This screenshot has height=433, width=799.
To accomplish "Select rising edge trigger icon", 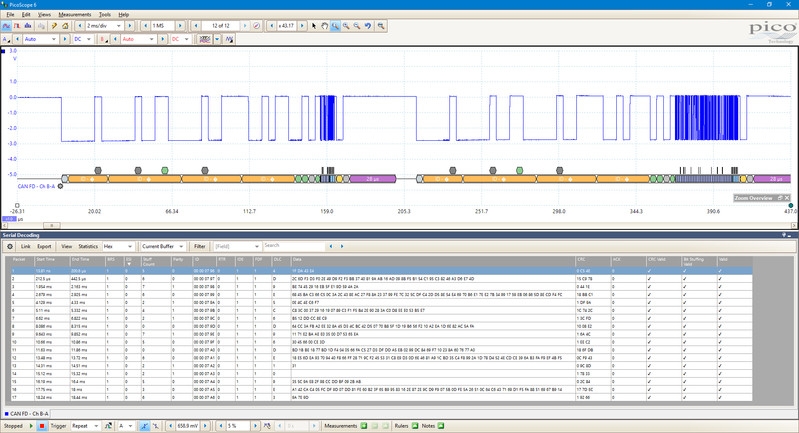I will click(144, 426).
